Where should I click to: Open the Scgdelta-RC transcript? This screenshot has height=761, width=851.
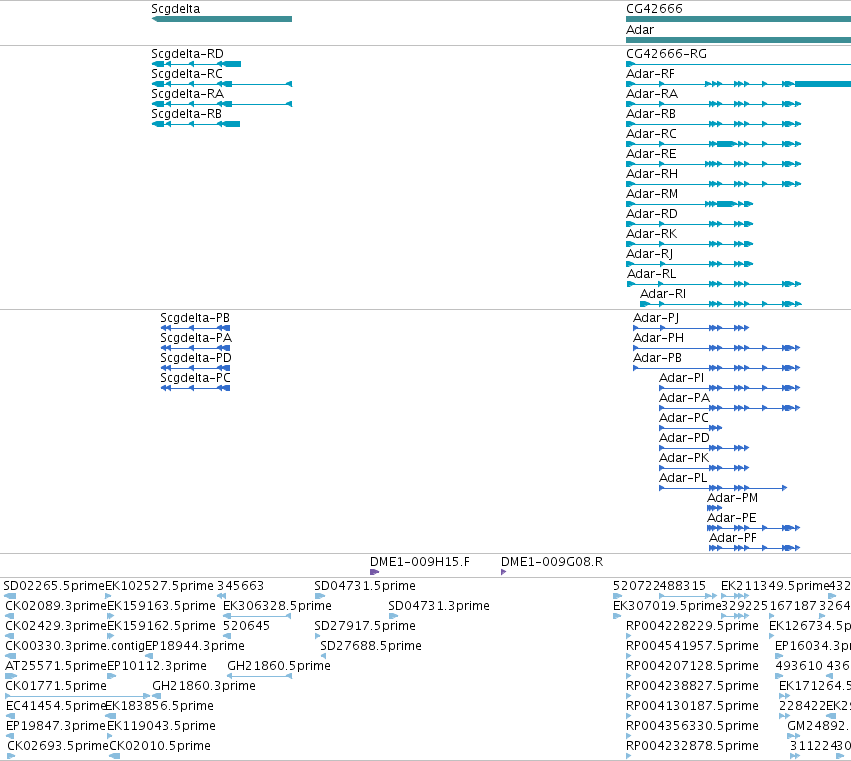(221, 84)
